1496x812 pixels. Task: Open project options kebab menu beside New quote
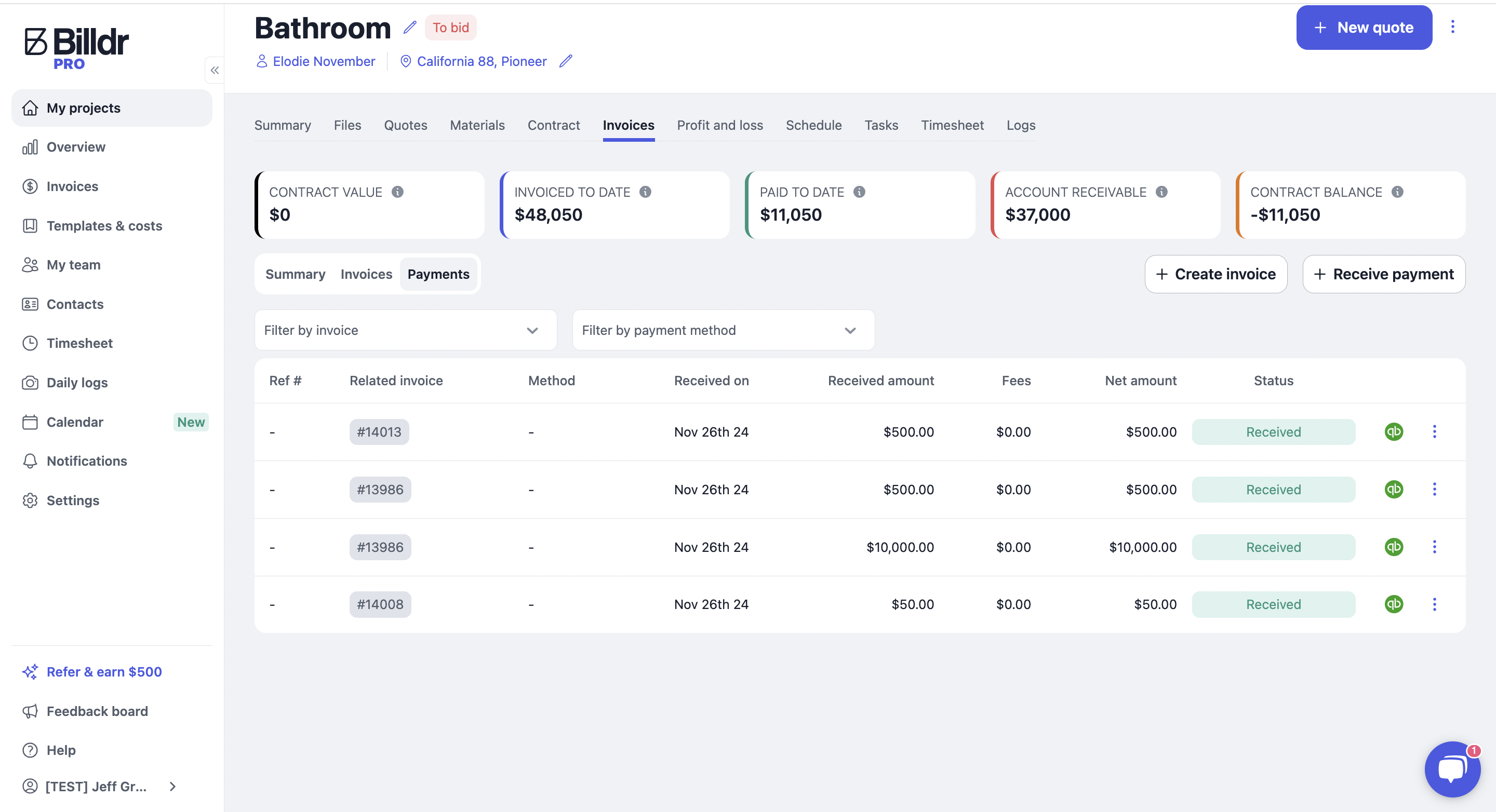click(x=1452, y=26)
